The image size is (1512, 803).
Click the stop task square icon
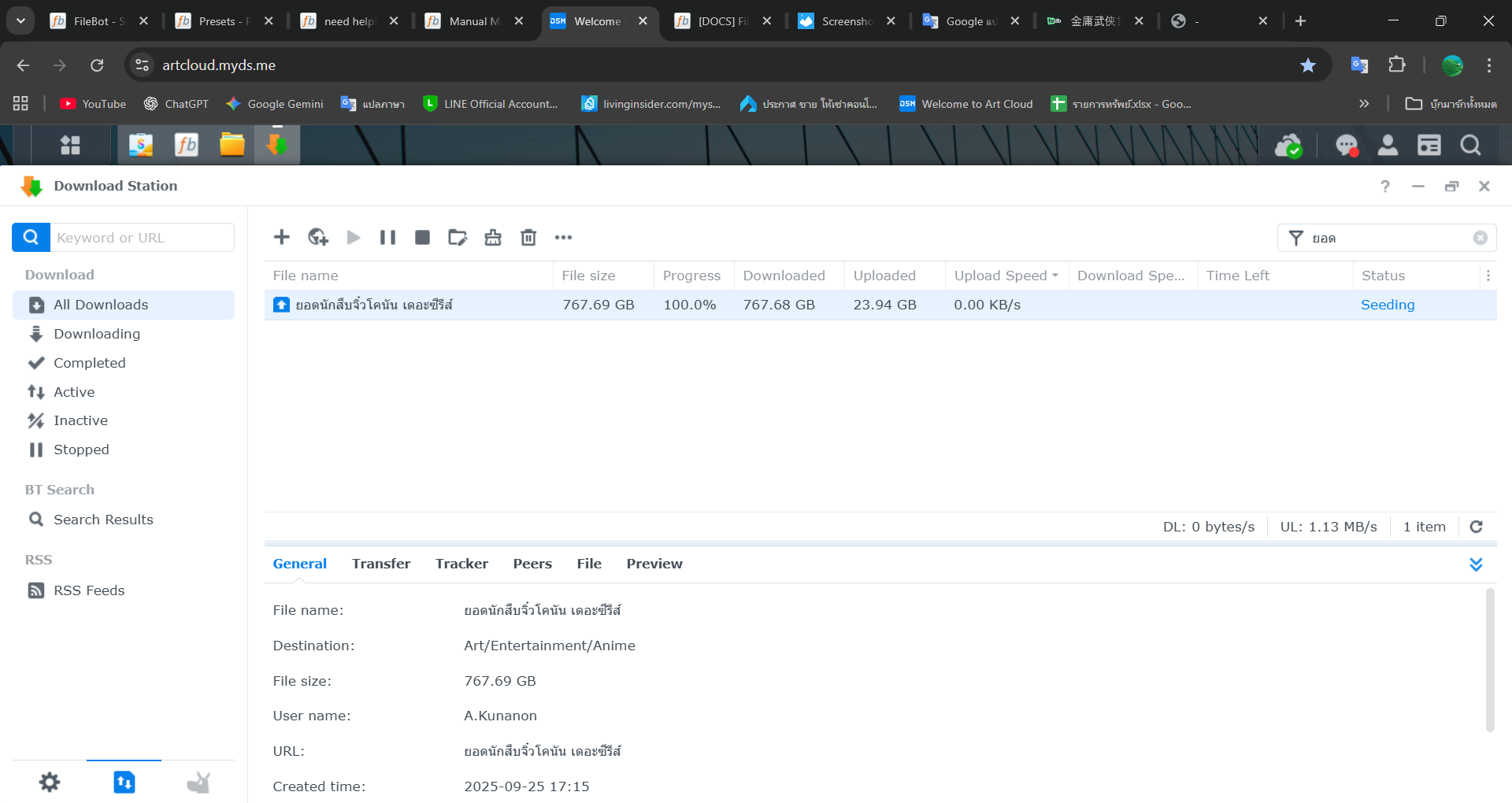[x=423, y=237]
